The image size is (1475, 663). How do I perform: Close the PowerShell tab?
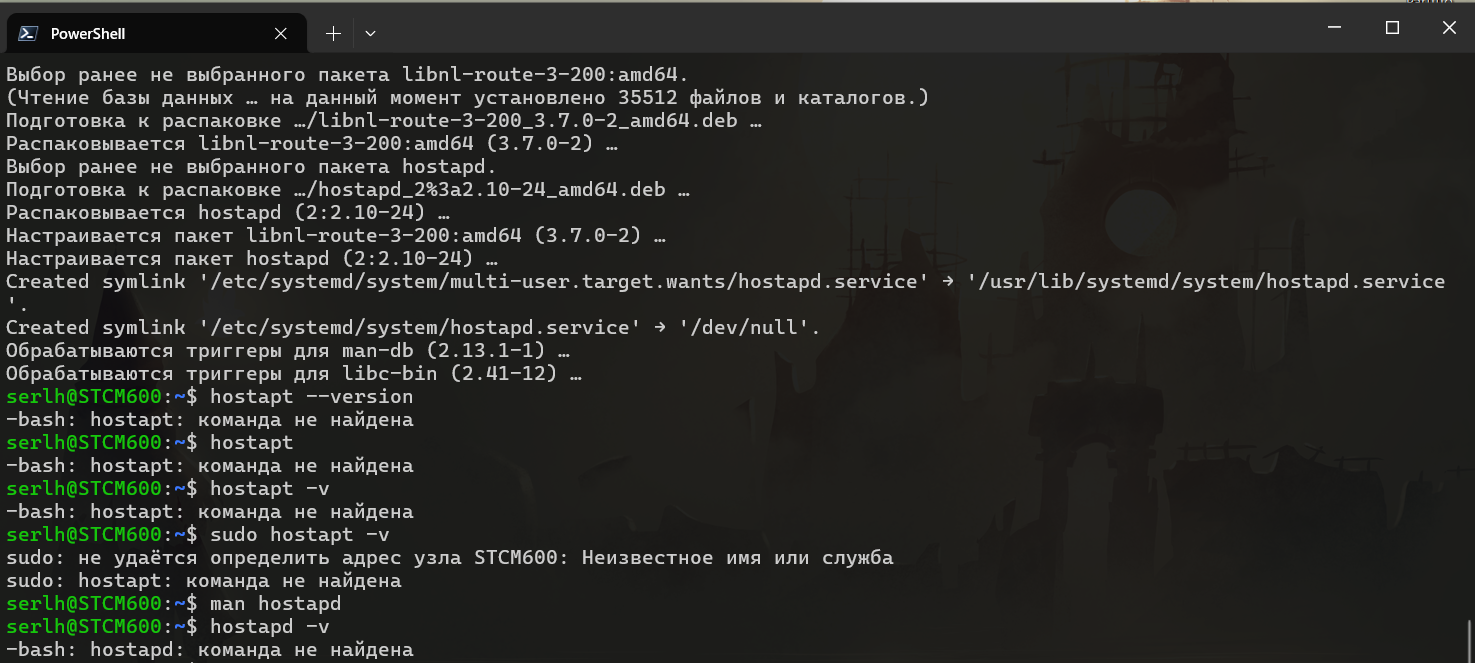[x=281, y=33]
